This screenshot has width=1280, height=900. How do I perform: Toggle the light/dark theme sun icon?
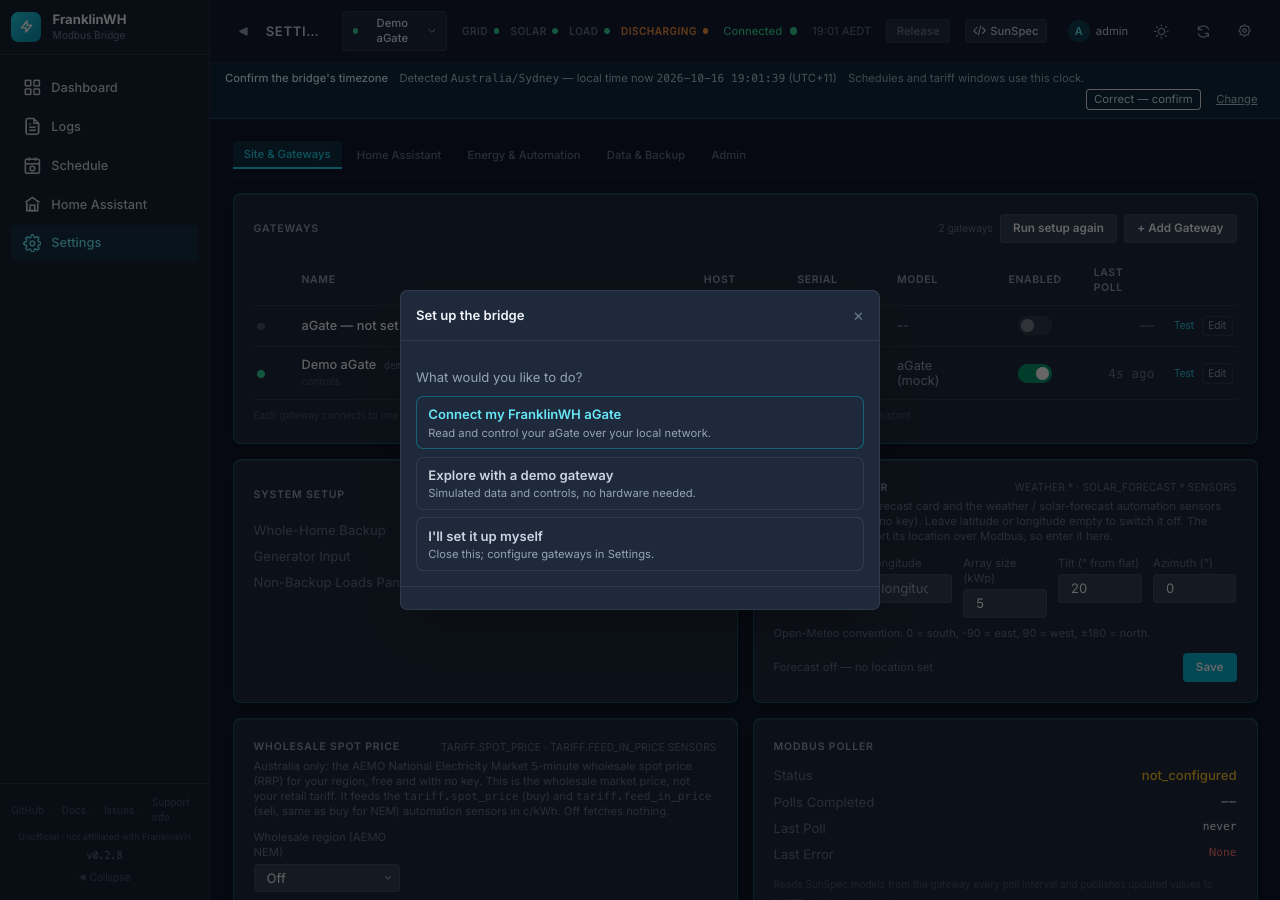(x=1161, y=31)
